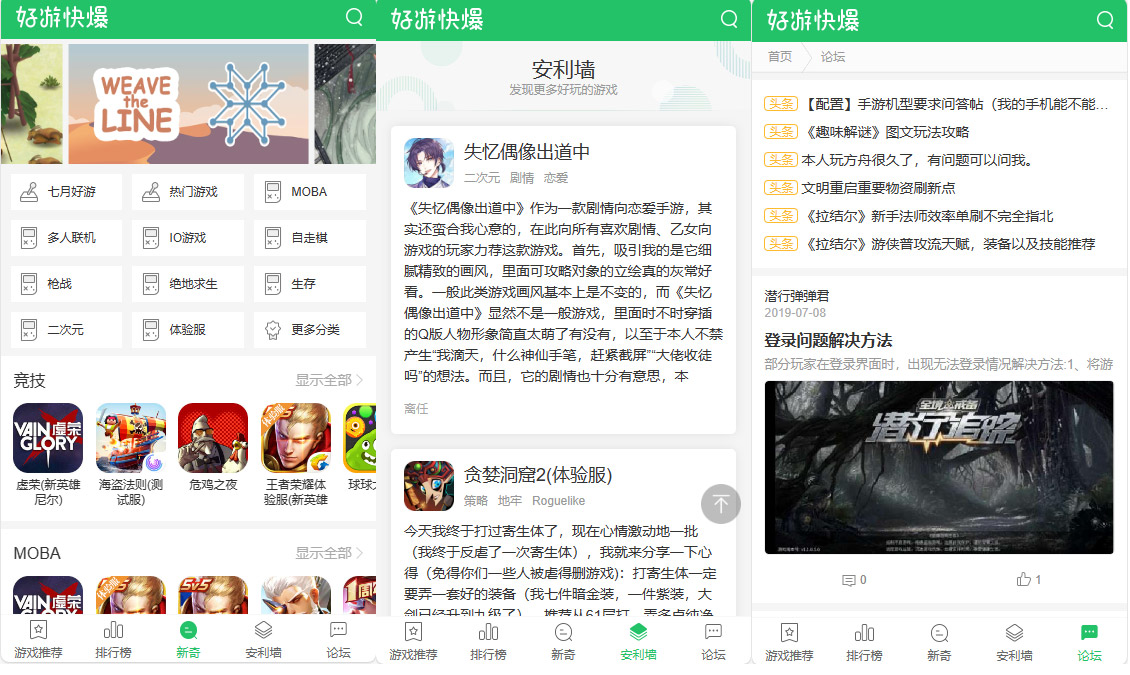Open the 球球 game icon
The height and width of the screenshot is (675, 1130).
[x=360, y=438]
